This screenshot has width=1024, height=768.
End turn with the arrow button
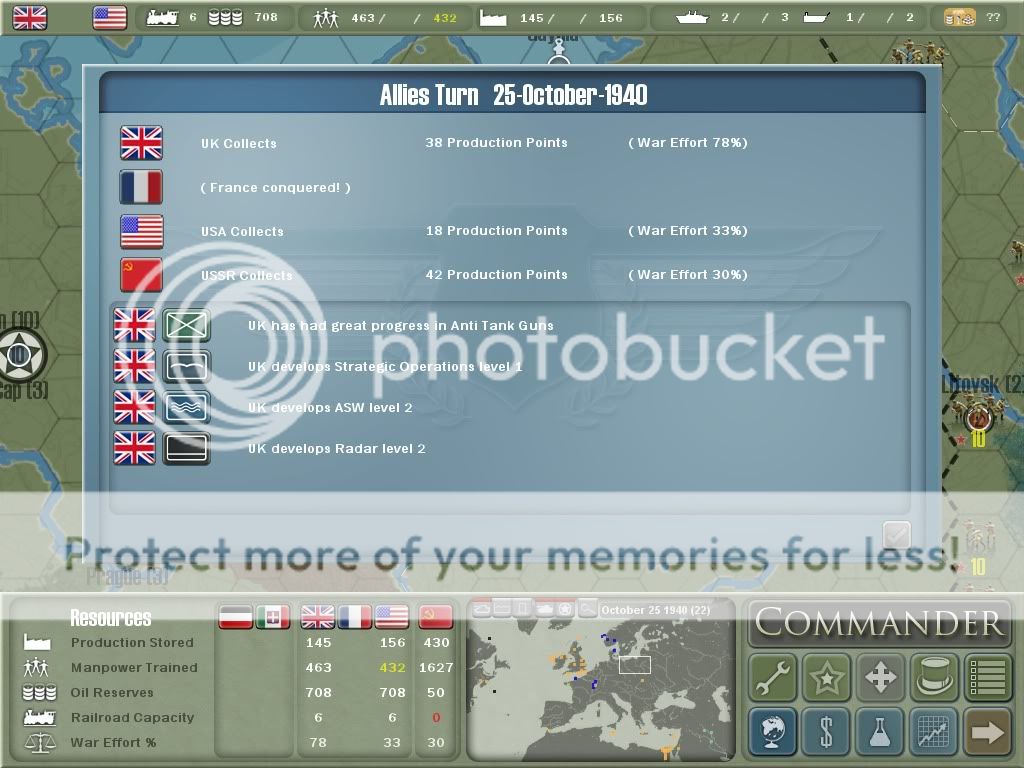(x=987, y=732)
